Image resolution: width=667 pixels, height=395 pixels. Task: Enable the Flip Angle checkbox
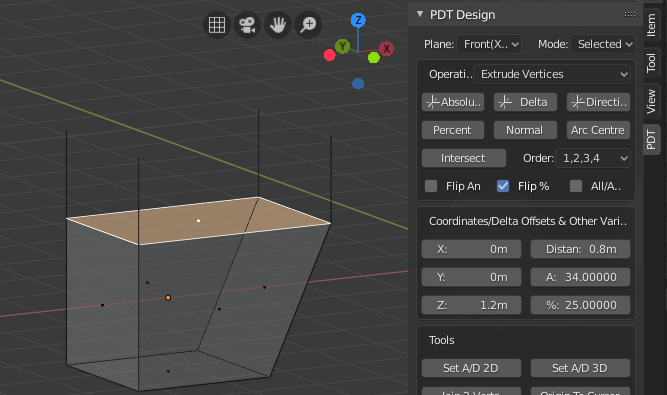point(431,186)
